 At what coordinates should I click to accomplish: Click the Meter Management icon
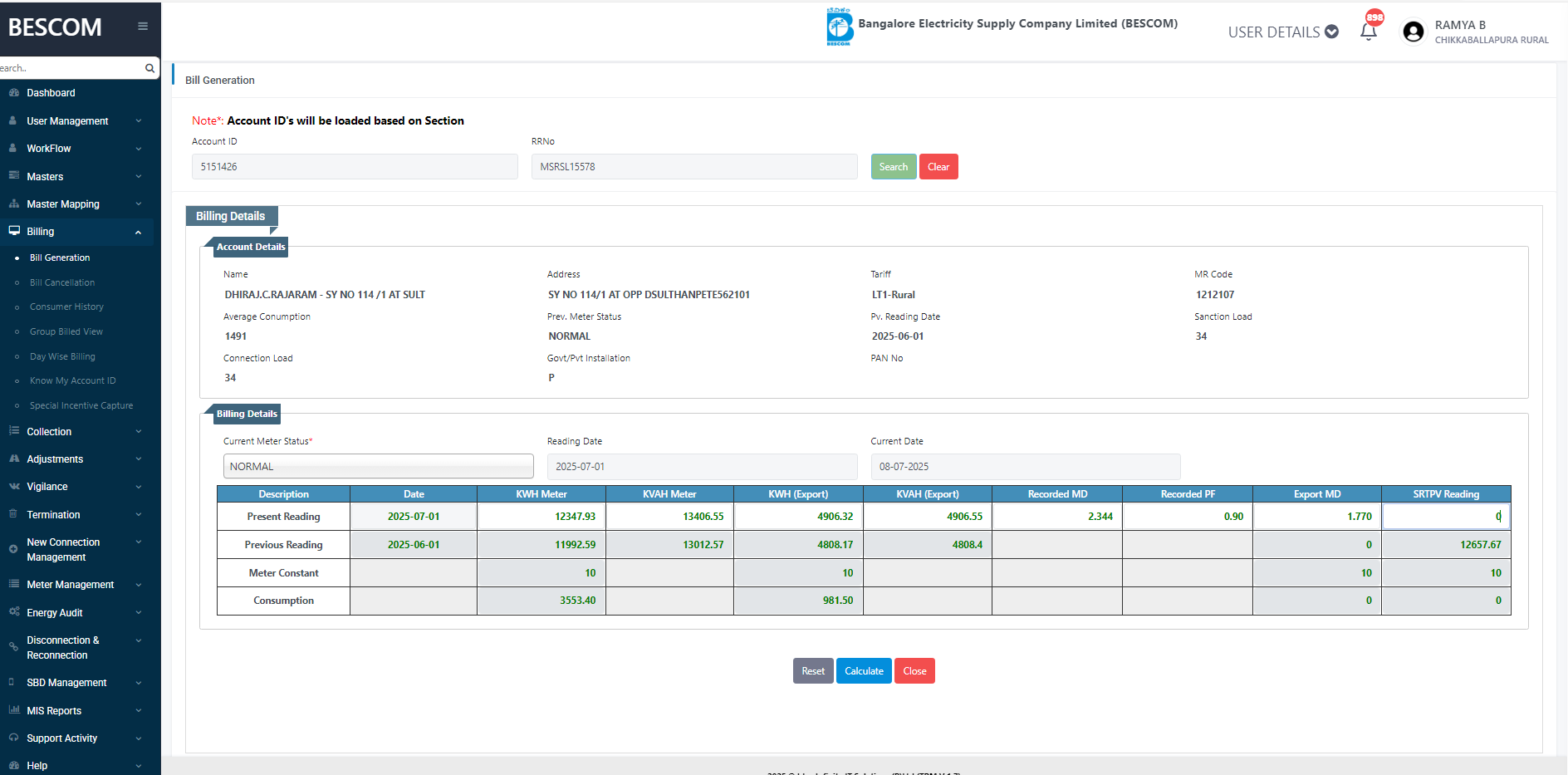tap(14, 584)
